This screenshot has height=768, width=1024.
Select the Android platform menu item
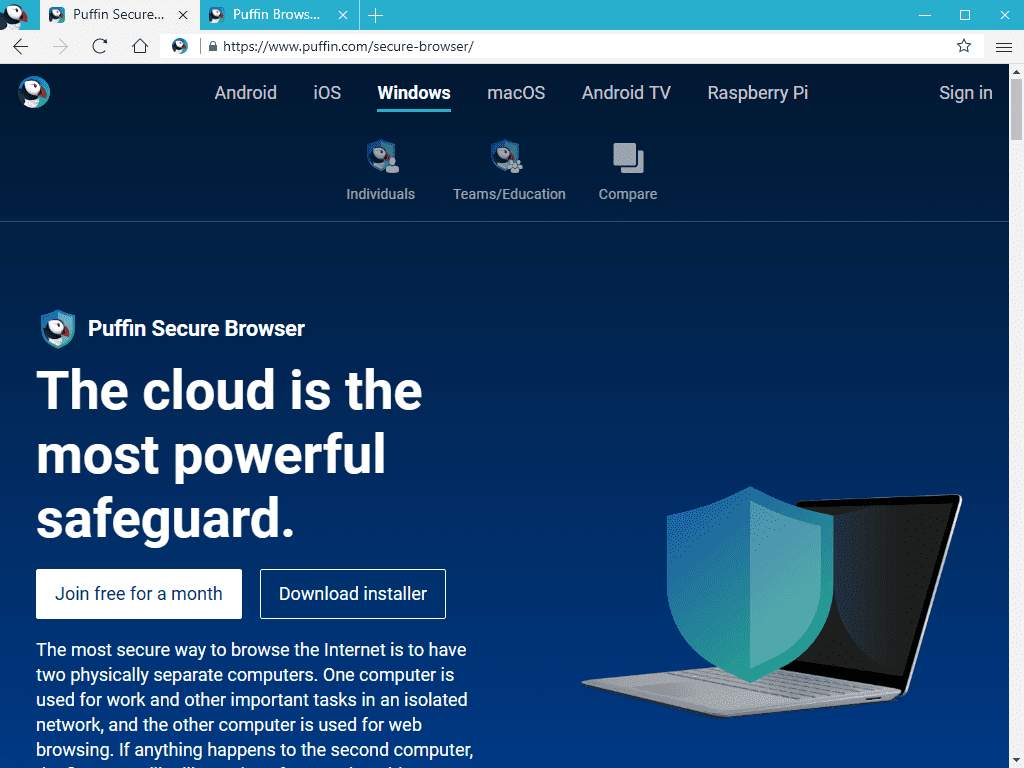coord(246,93)
